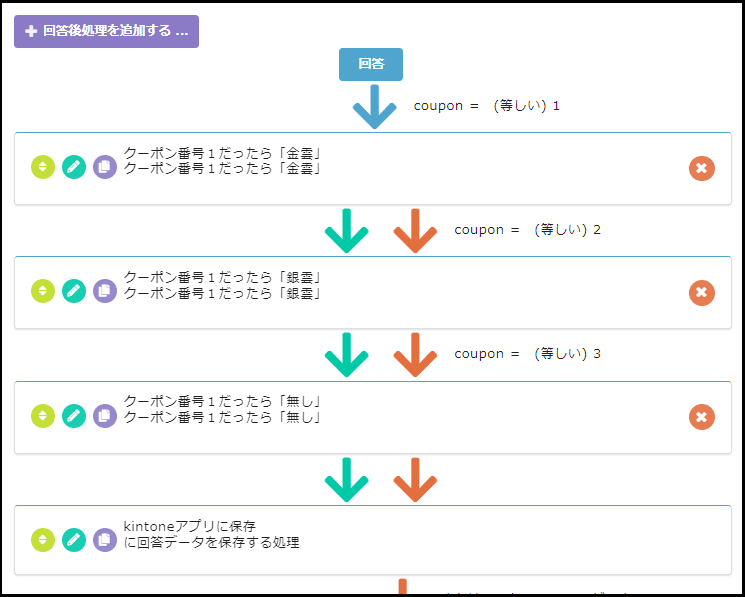Reorder the 金雲 process with sort icon

click(43, 167)
